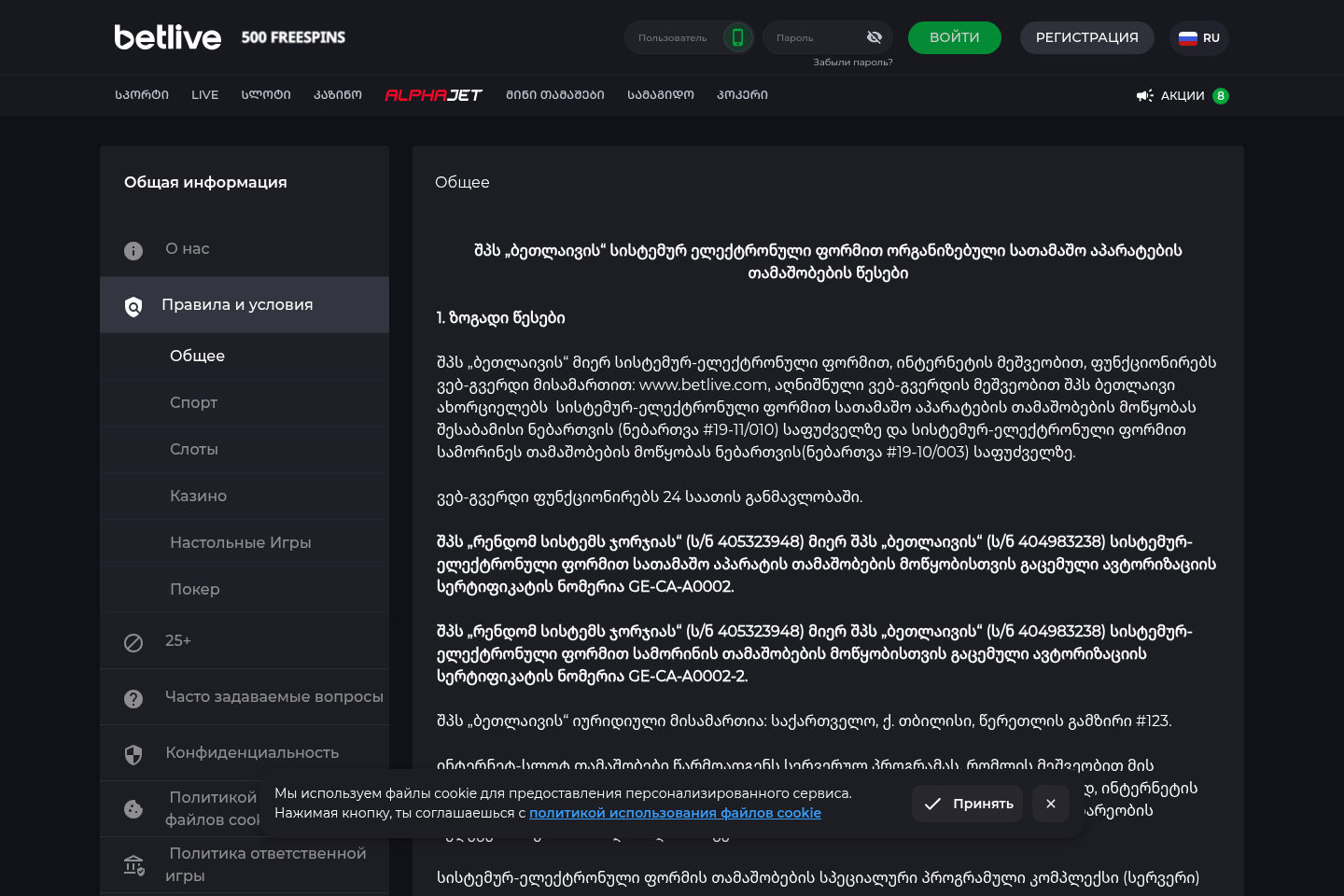This screenshot has width=1344, height=896.
Task: Click the responsible gaming policy icon
Action: 133,865
